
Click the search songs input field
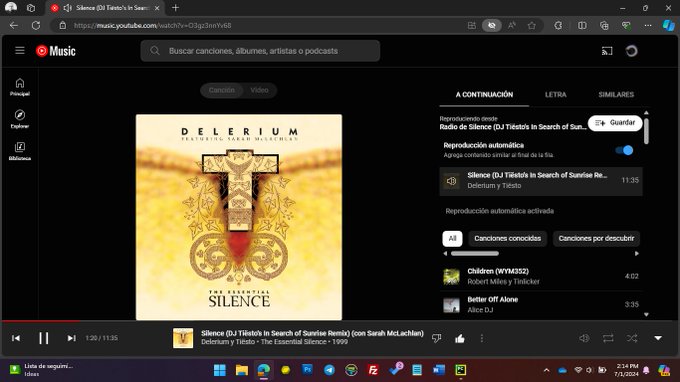pos(260,51)
